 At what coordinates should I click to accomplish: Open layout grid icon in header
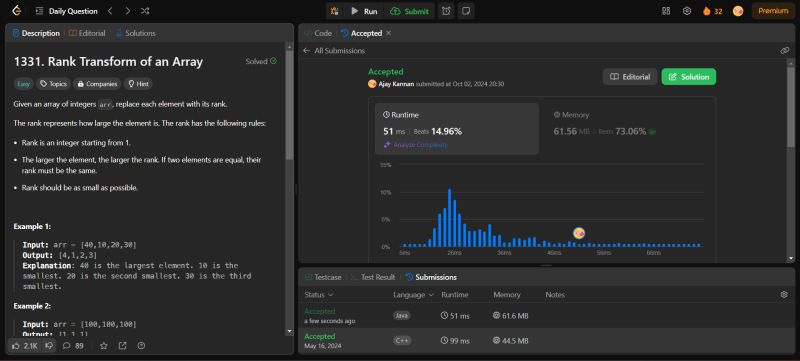click(666, 11)
